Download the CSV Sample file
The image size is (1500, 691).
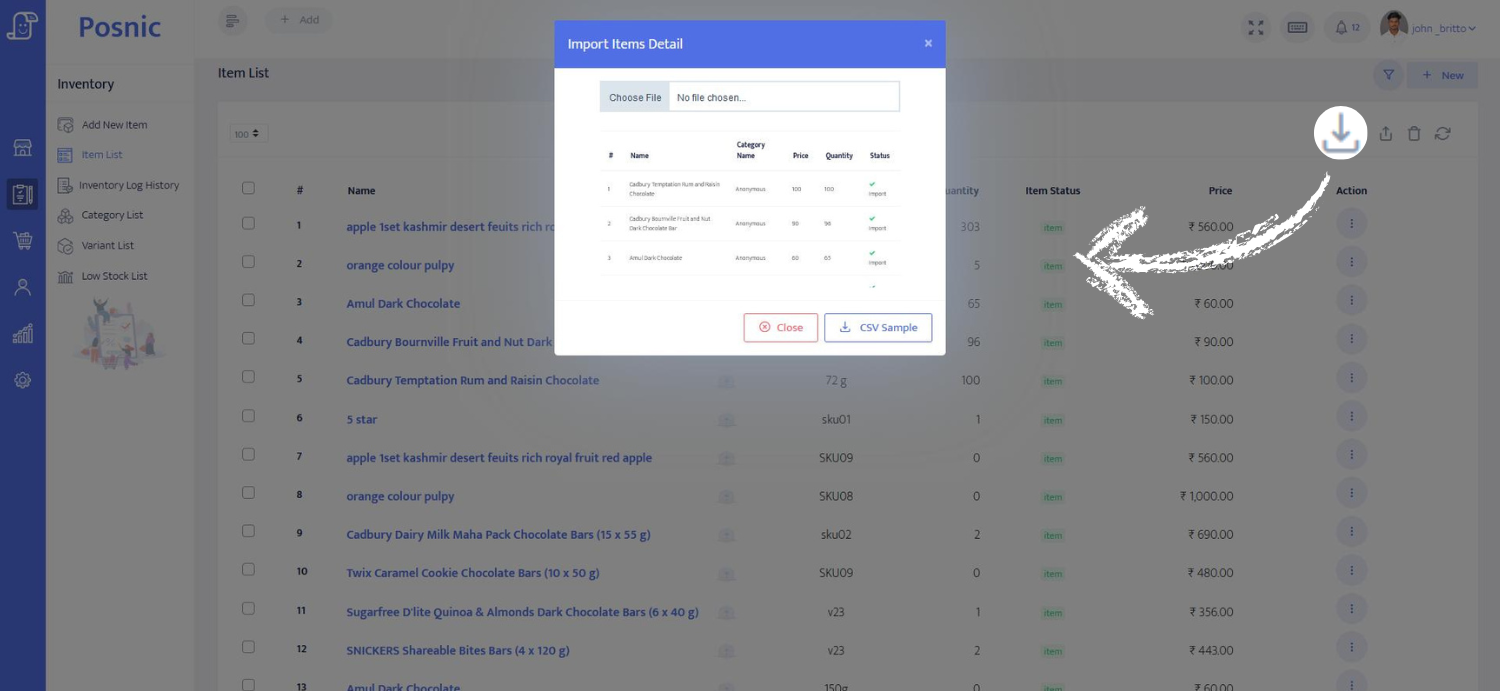(877, 327)
